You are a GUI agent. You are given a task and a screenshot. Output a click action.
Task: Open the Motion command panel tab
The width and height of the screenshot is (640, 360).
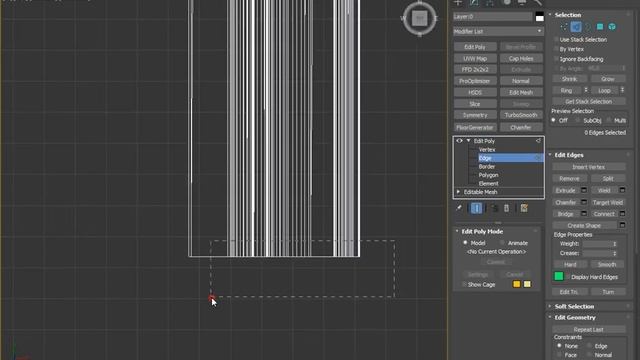(507, 2)
